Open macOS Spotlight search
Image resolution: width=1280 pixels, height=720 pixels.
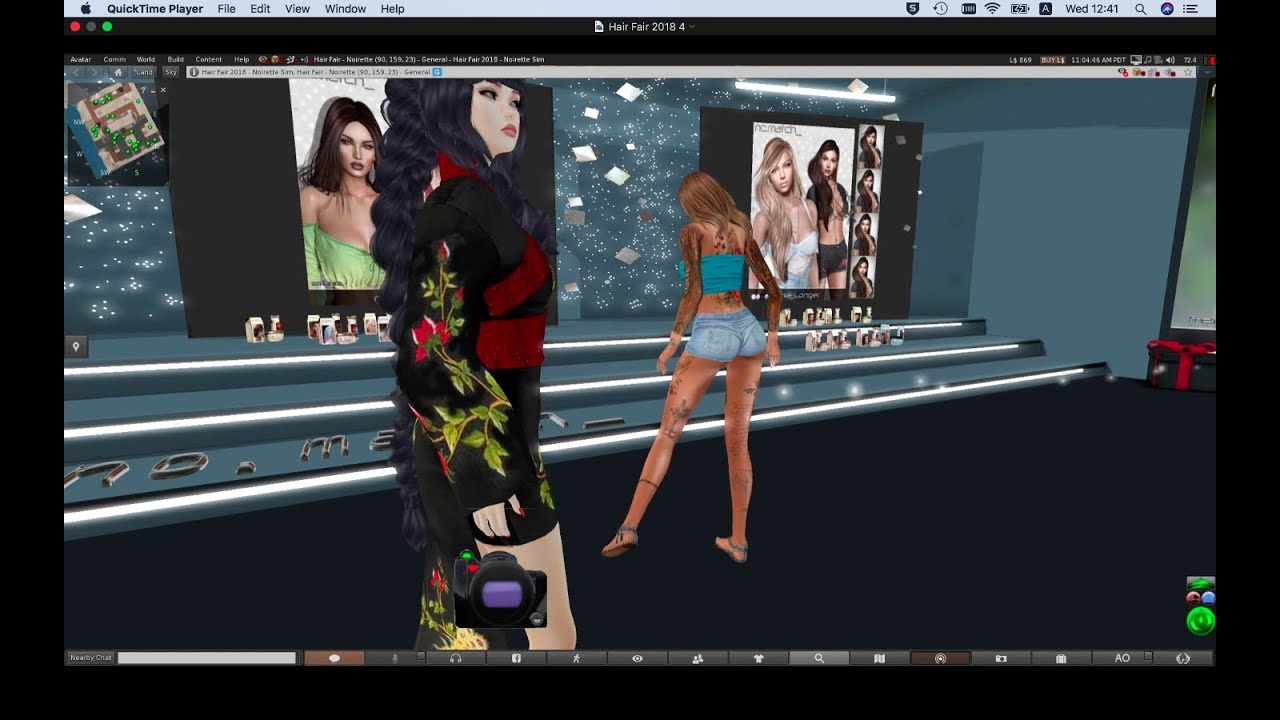click(x=1141, y=9)
